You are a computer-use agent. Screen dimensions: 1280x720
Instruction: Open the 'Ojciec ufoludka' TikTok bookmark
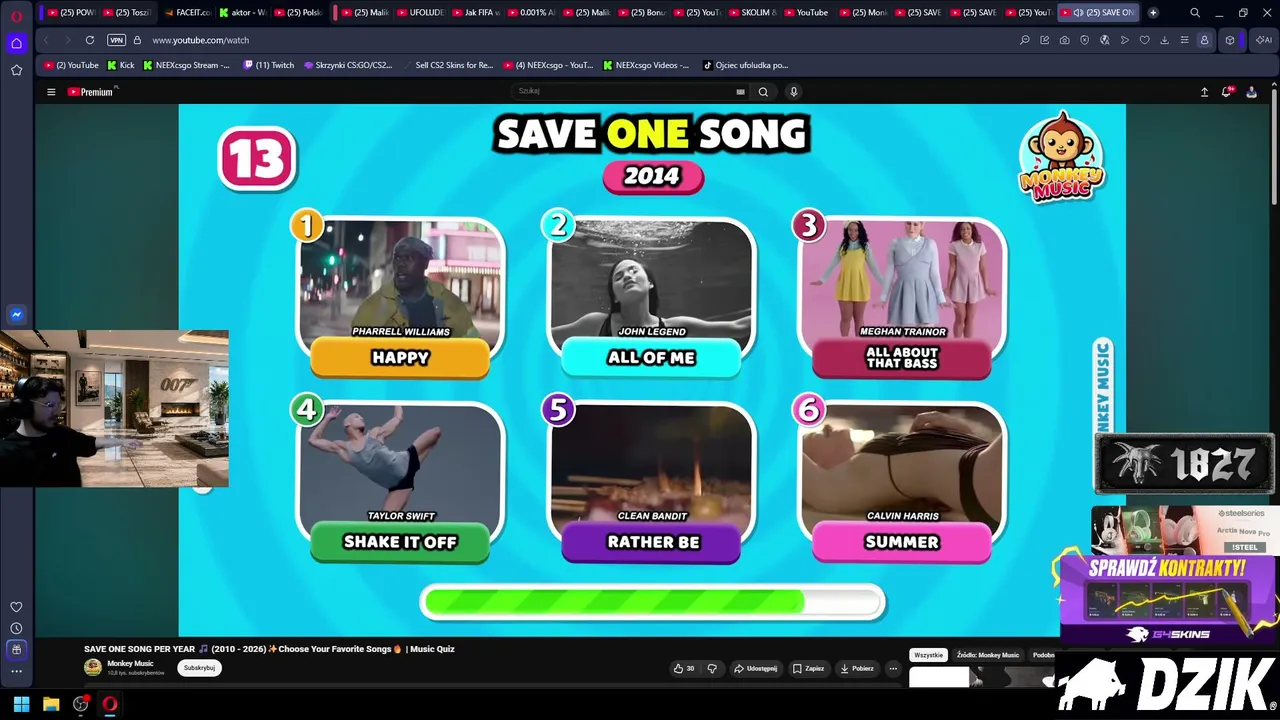click(745, 65)
